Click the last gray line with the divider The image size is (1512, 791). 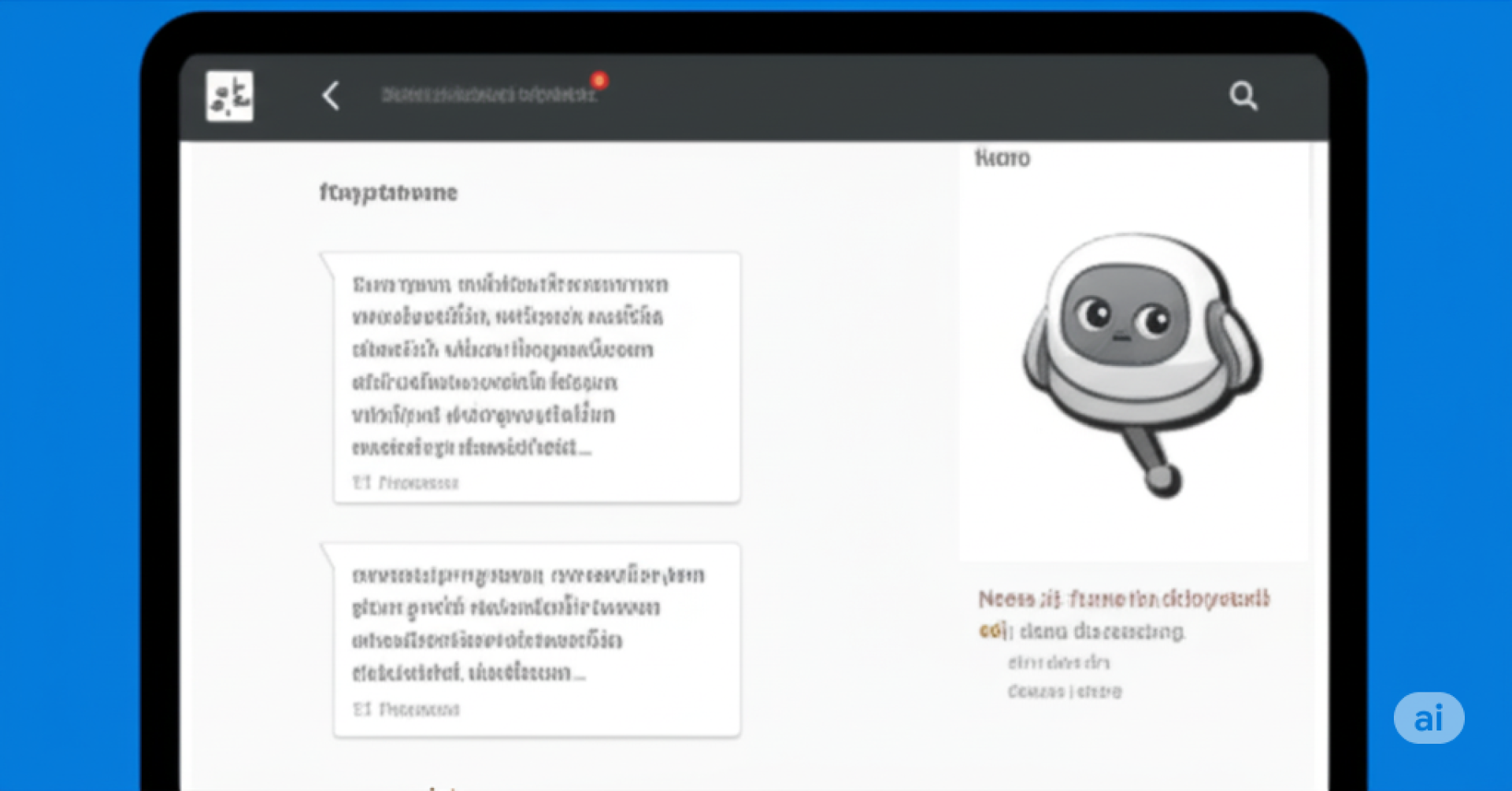[1065, 692]
